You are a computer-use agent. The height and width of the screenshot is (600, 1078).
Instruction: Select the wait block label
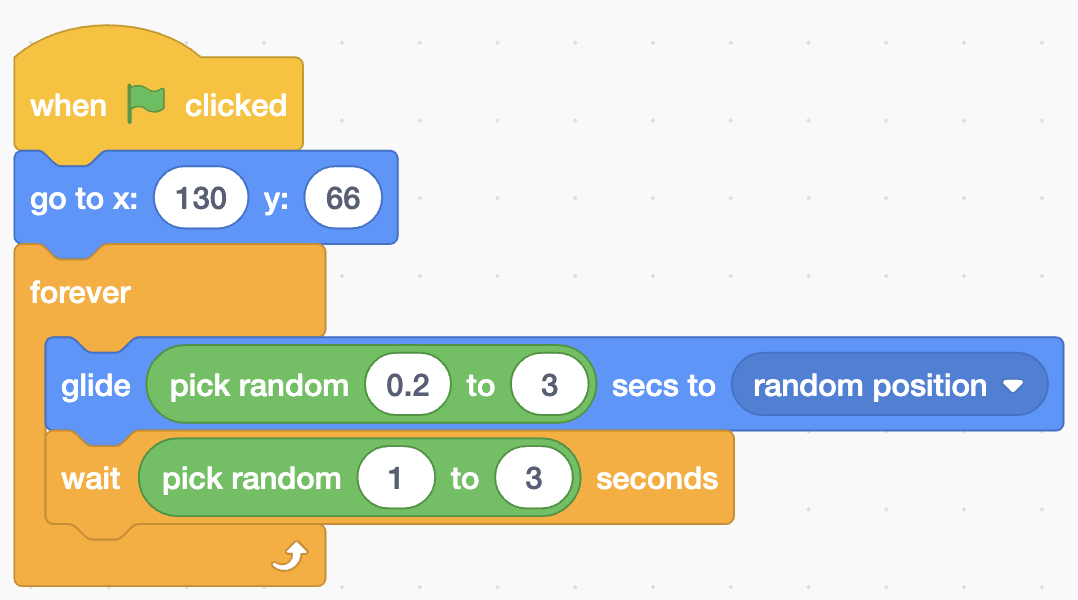point(91,478)
